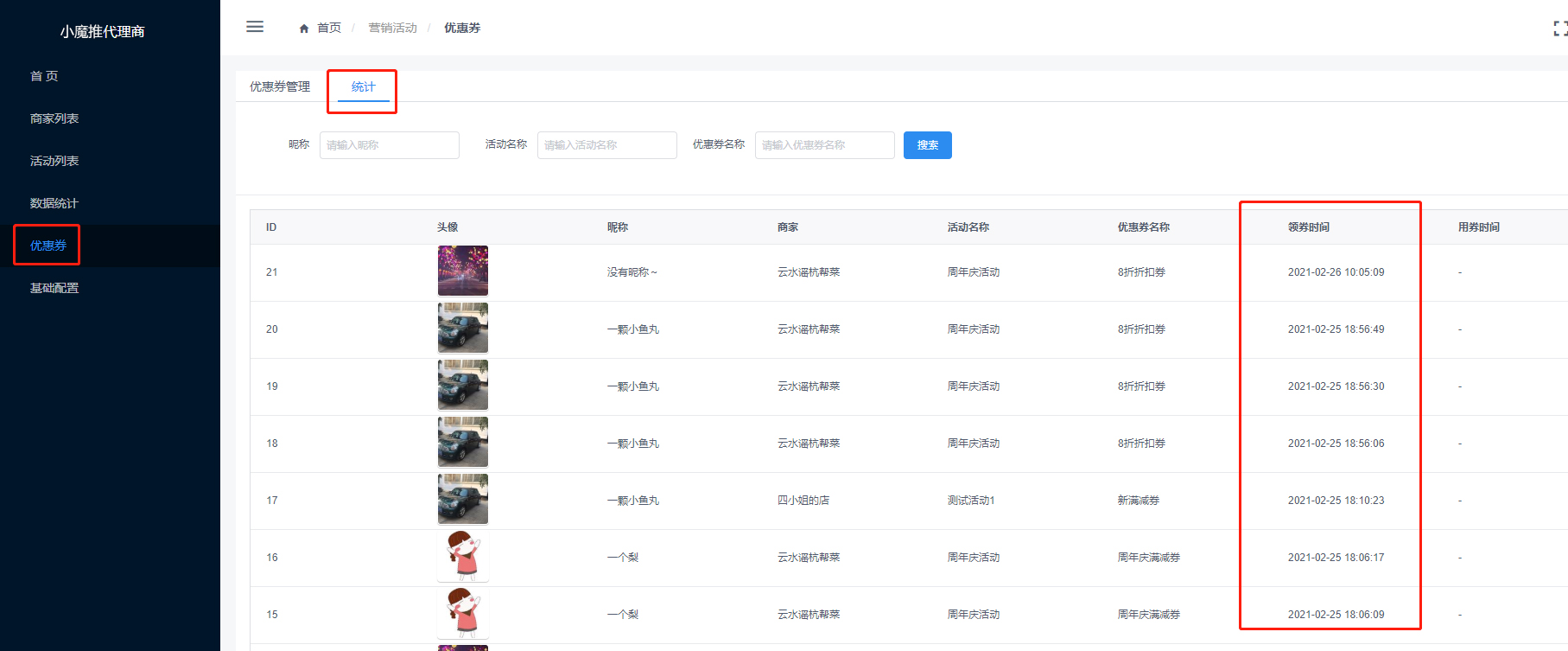Open 活动列表 in the sidebar
The height and width of the screenshot is (651, 1568).
[54, 161]
